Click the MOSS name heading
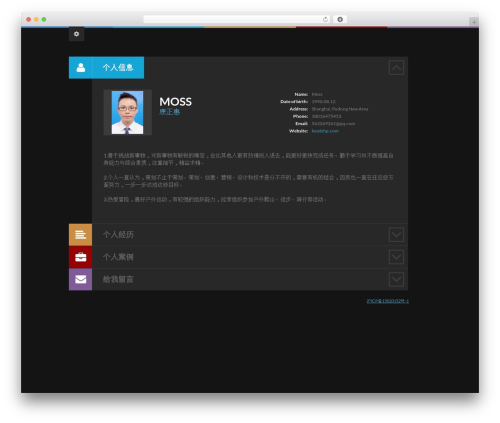The image size is (500, 423). coord(175,102)
